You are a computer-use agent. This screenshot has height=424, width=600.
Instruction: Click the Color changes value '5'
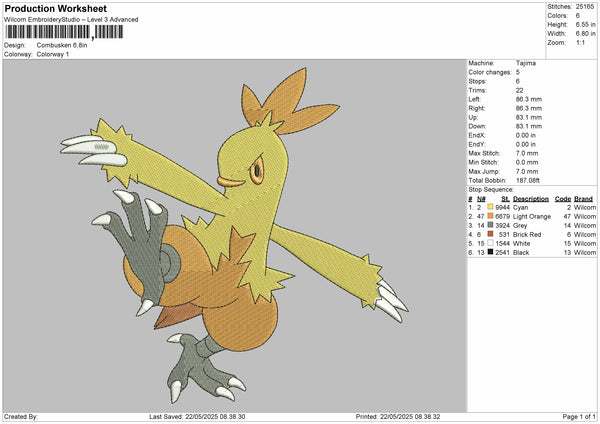pos(518,72)
